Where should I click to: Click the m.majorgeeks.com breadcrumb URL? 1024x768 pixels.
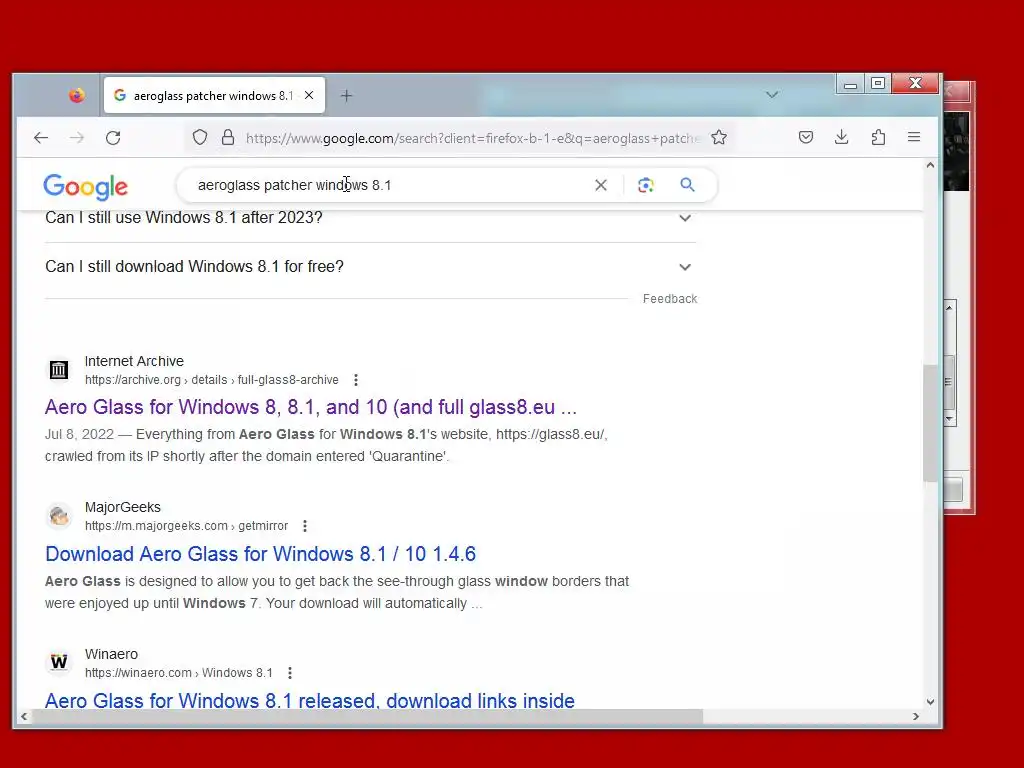(x=186, y=526)
